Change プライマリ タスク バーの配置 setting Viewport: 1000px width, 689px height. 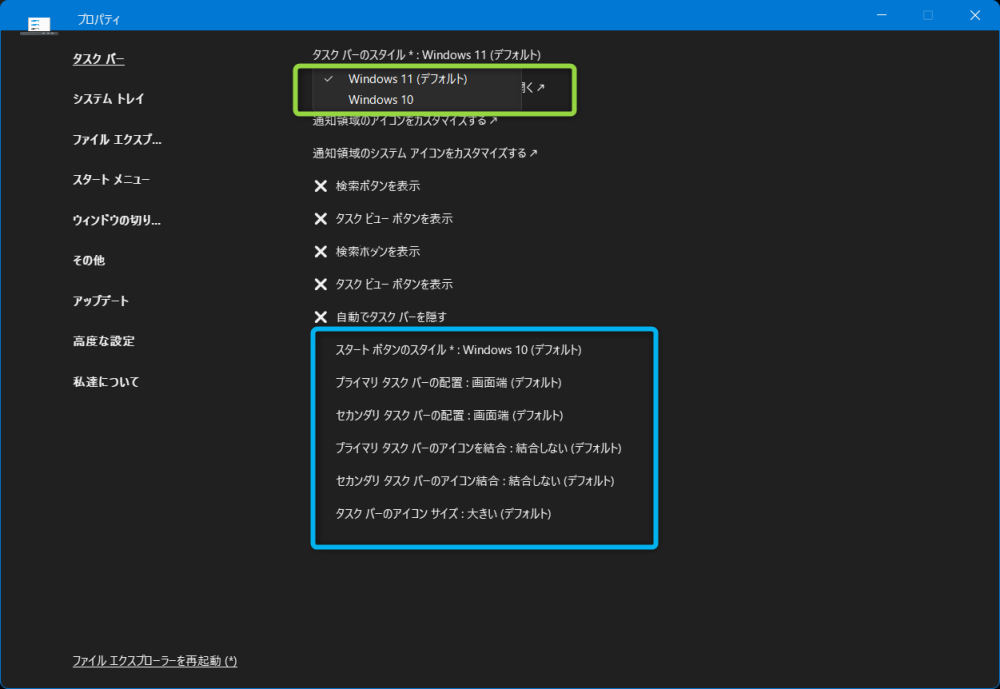click(448, 383)
